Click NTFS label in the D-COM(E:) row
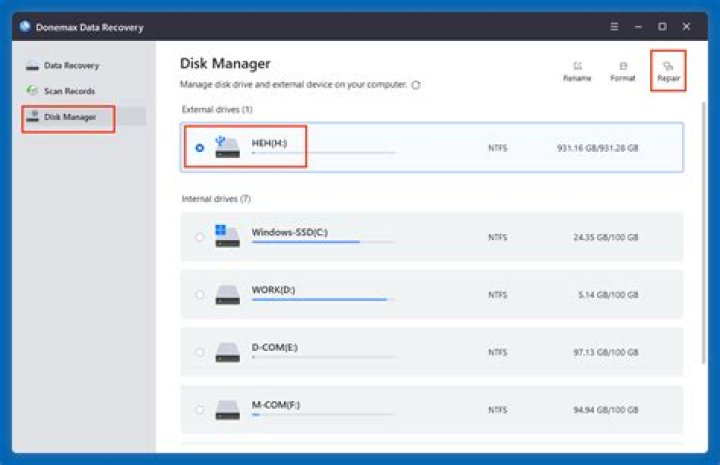This screenshot has width=720, height=465. click(x=497, y=352)
